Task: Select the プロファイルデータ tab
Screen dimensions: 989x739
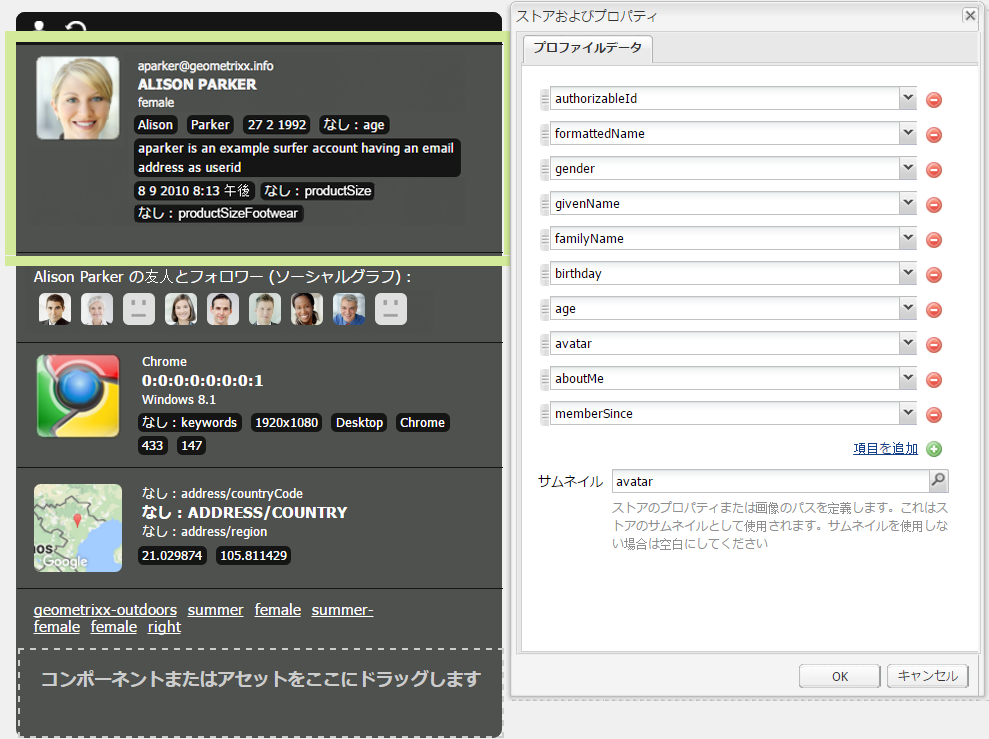Action: click(587, 48)
